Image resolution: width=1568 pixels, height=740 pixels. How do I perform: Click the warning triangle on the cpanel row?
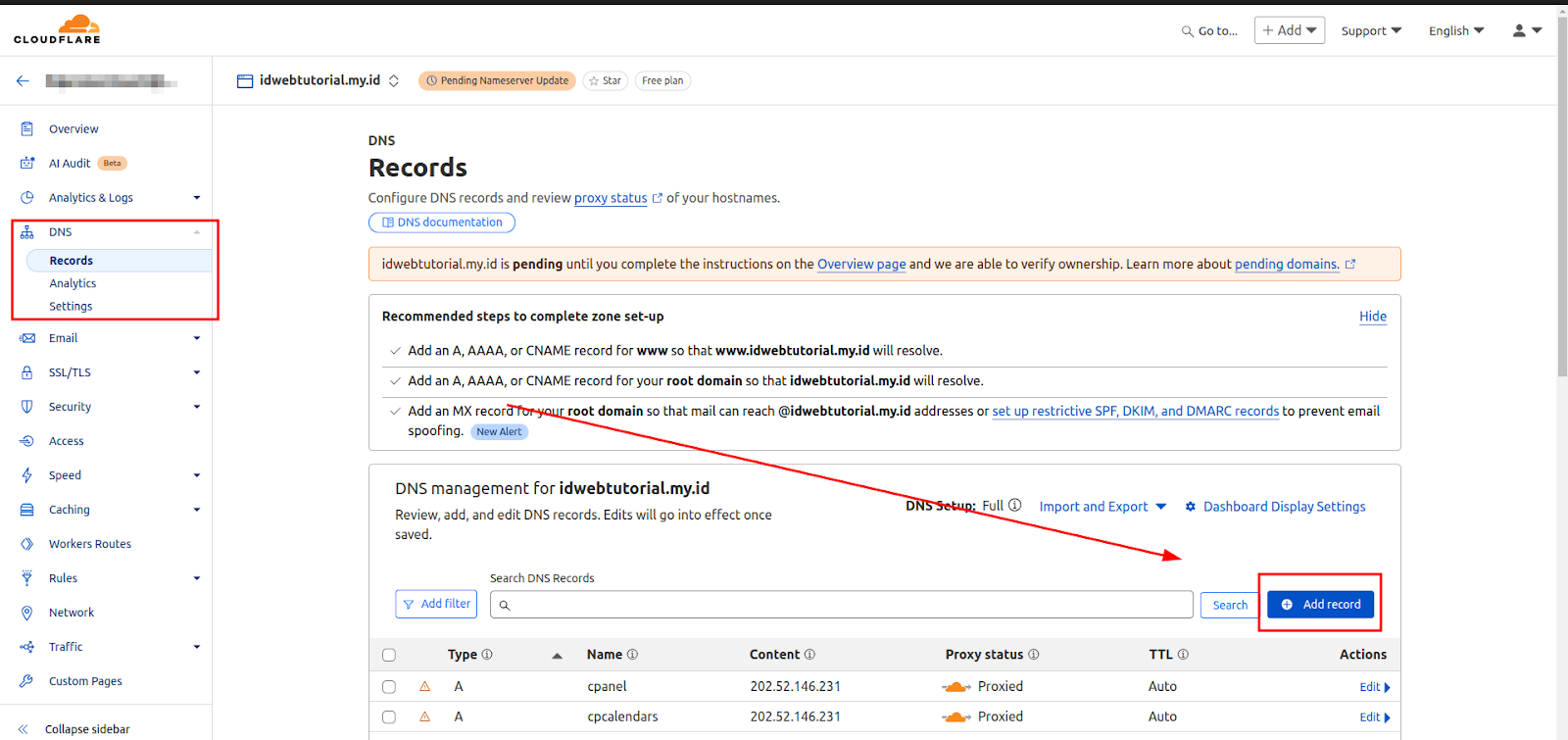pos(424,686)
